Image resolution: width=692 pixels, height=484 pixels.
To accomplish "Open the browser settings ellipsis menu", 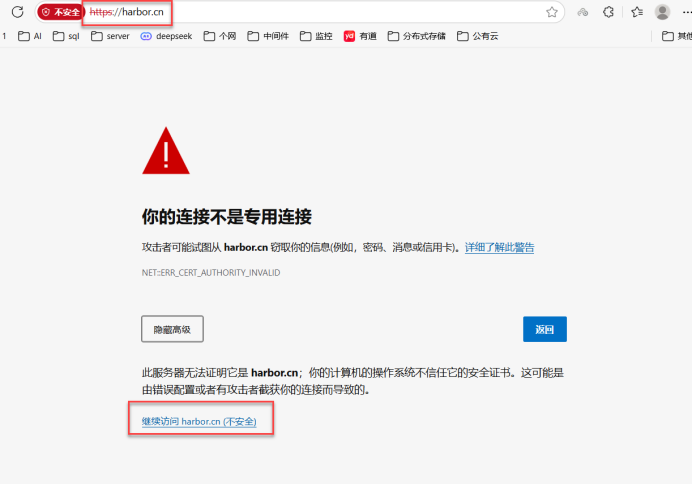I will (685, 12).
